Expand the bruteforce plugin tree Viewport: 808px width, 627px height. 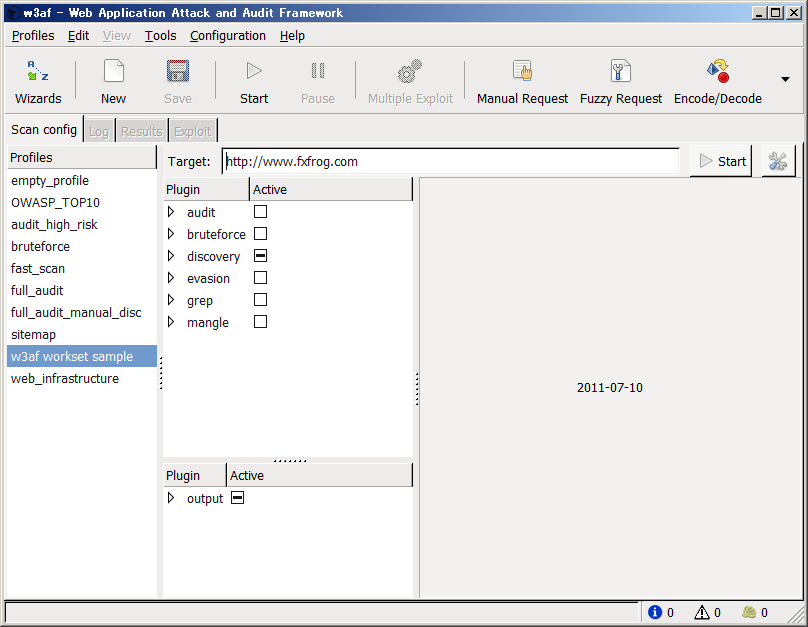pyautogui.click(x=171, y=234)
